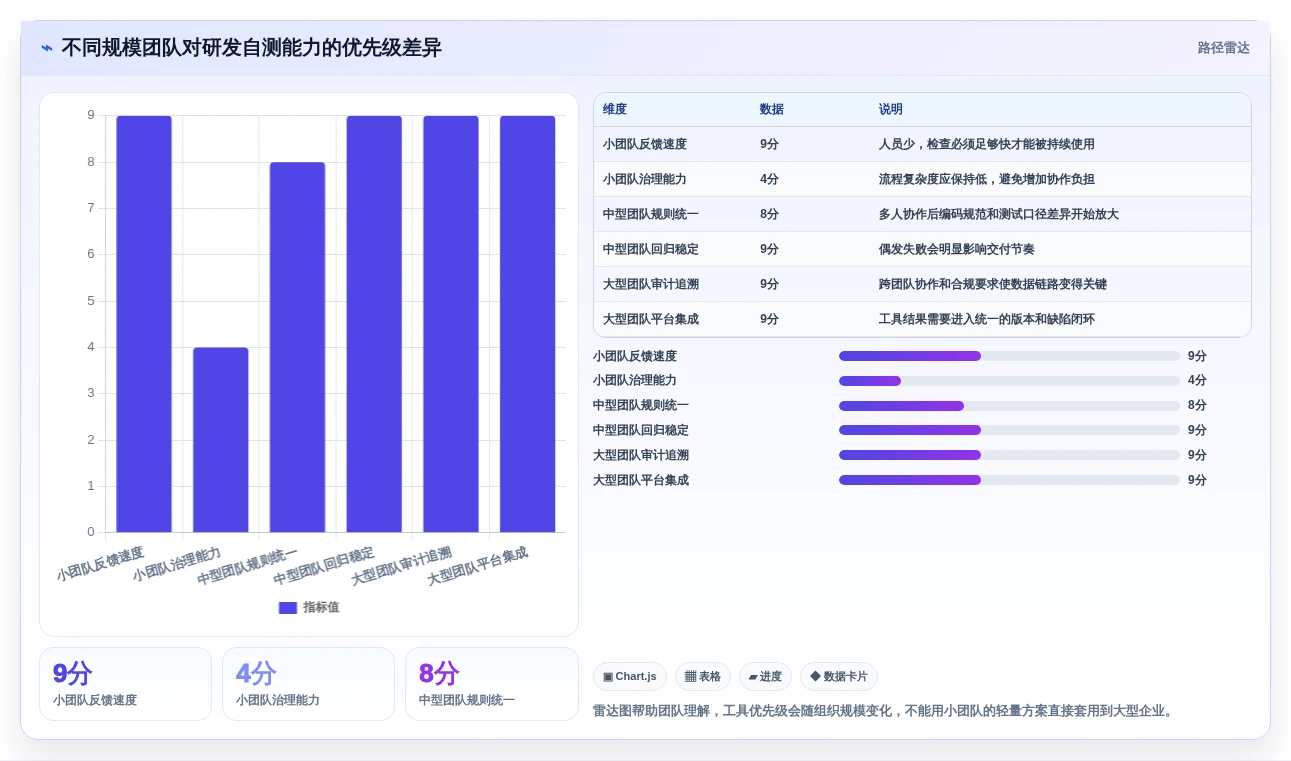Click the 大型团队平台集成 progress bar
The height and width of the screenshot is (761, 1291).
click(1009, 480)
